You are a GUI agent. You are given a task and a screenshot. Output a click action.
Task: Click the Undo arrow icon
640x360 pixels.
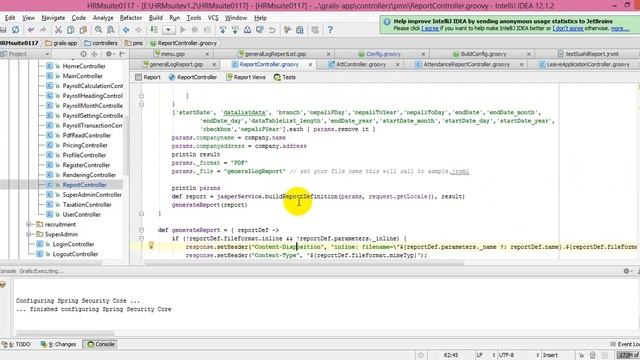[x=31, y=30]
